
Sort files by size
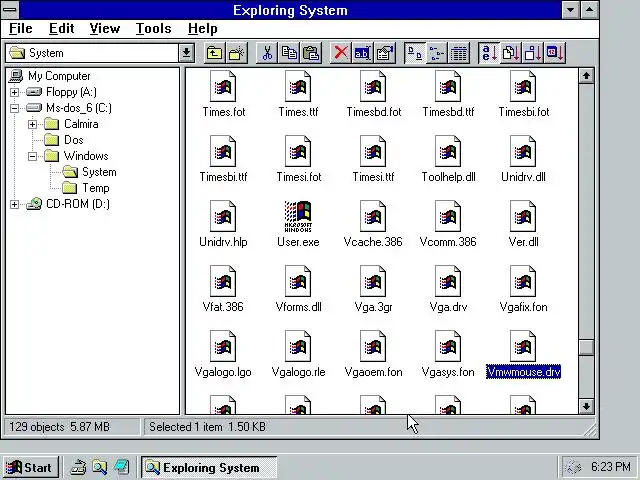(x=533, y=53)
